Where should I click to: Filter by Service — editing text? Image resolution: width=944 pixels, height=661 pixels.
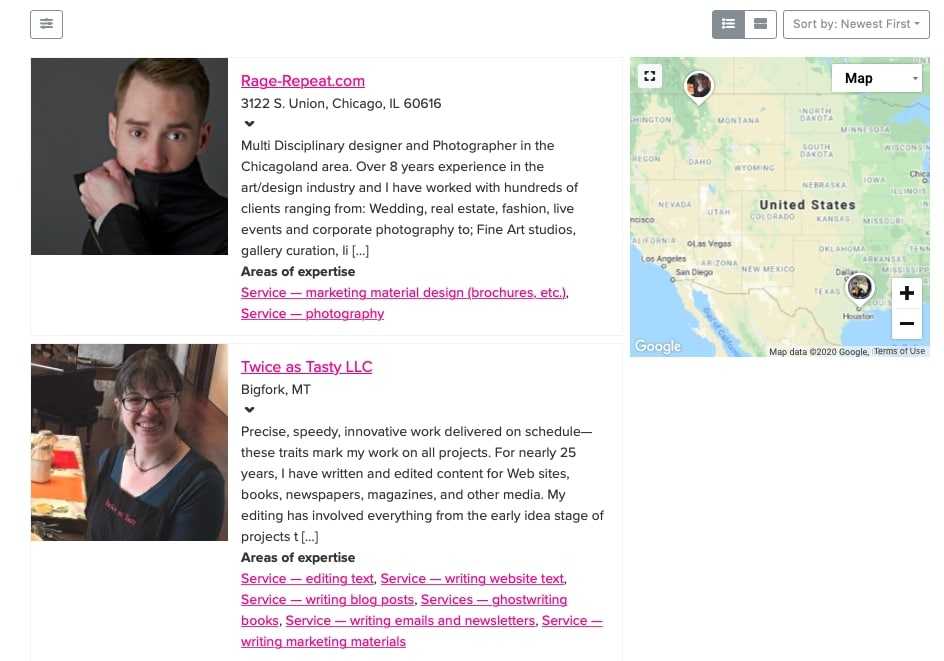pos(307,579)
